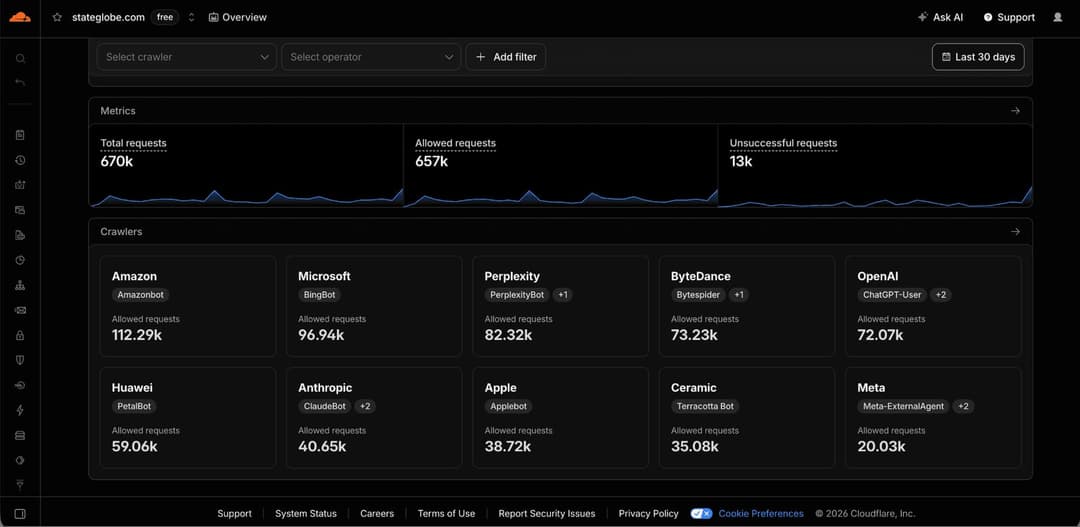This screenshot has width=1080, height=527.
Task: Open the padlock SSL icon in sidebar
Action: point(20,335)
